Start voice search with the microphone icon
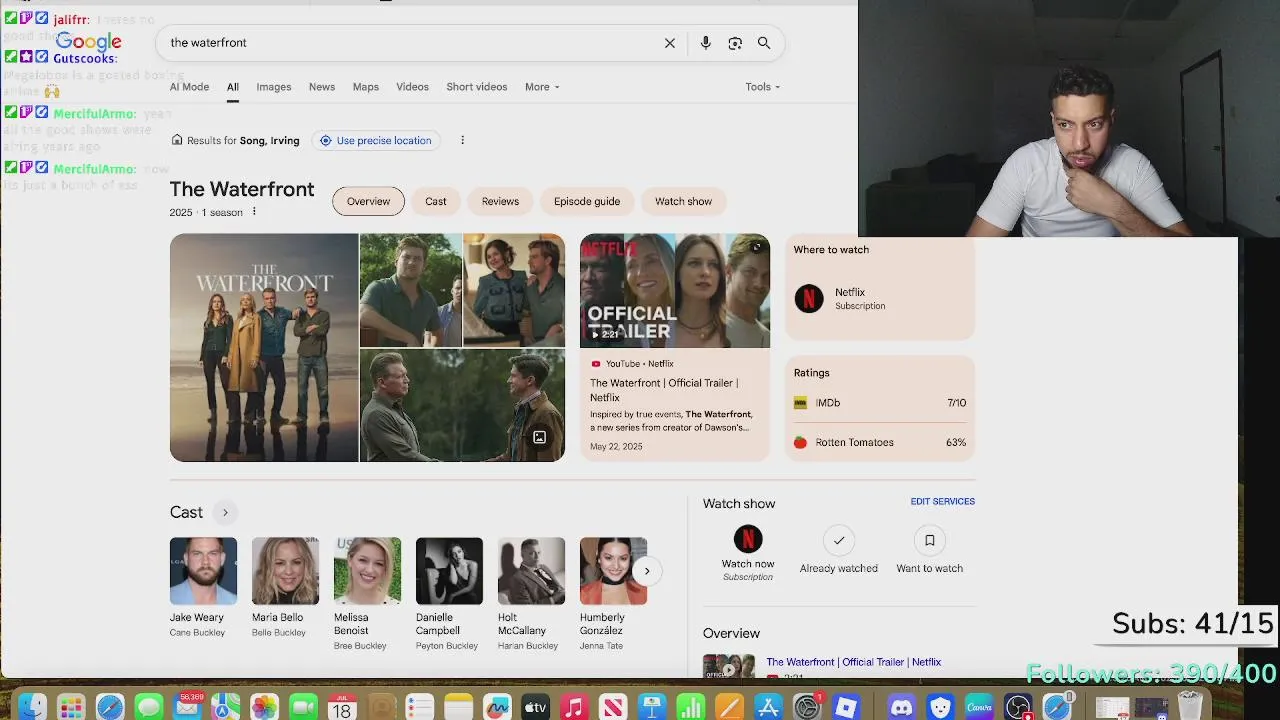 point(706,43)
